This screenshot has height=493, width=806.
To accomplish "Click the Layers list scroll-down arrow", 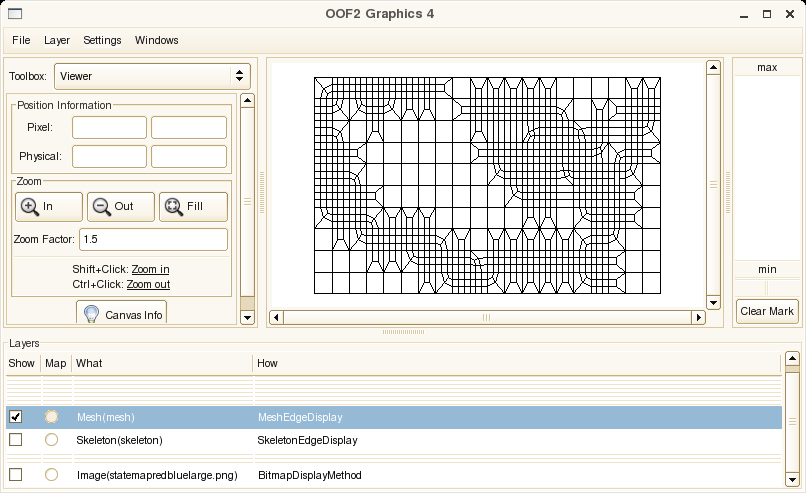I will pos(793,480).
